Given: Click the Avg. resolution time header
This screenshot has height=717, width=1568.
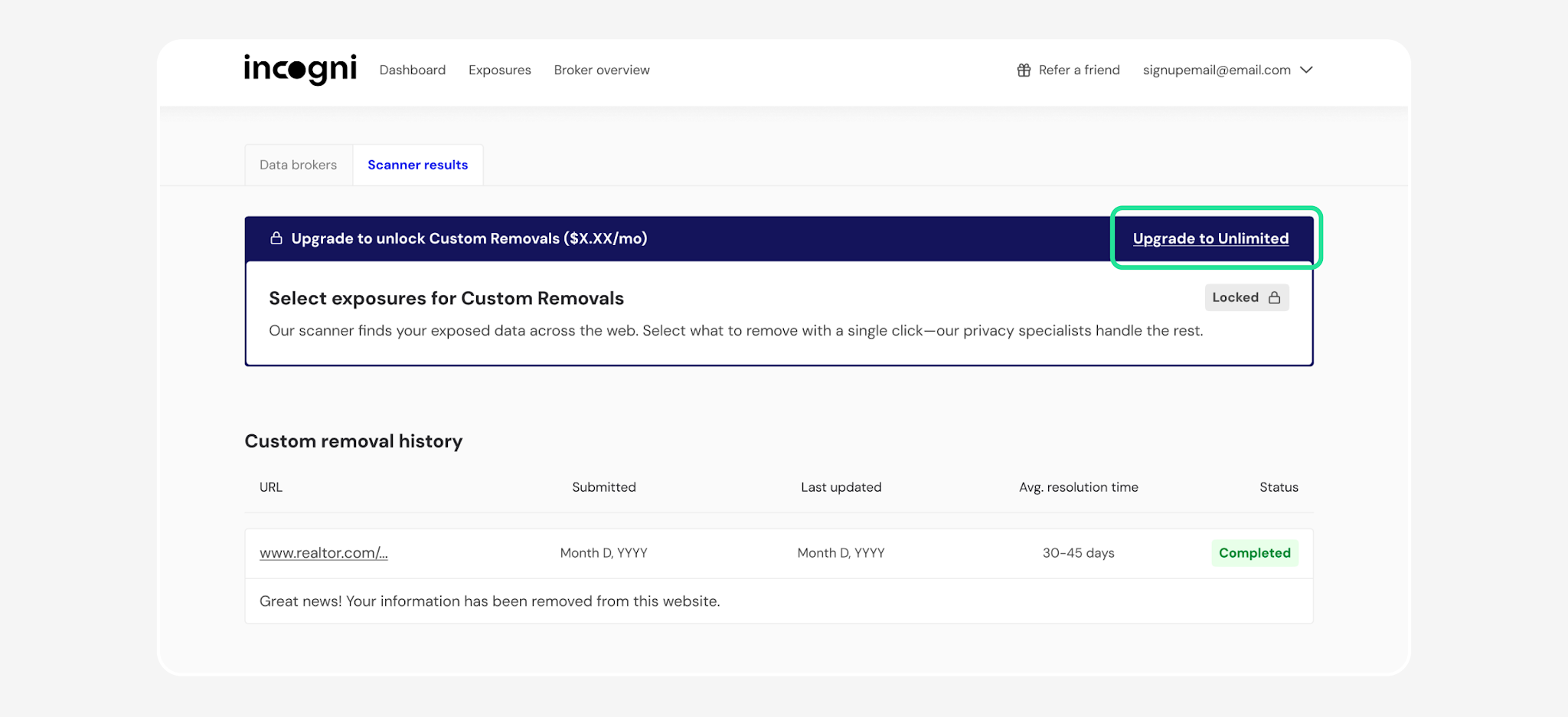Looking at the screenshot, I should click(x=1078, y=487).
